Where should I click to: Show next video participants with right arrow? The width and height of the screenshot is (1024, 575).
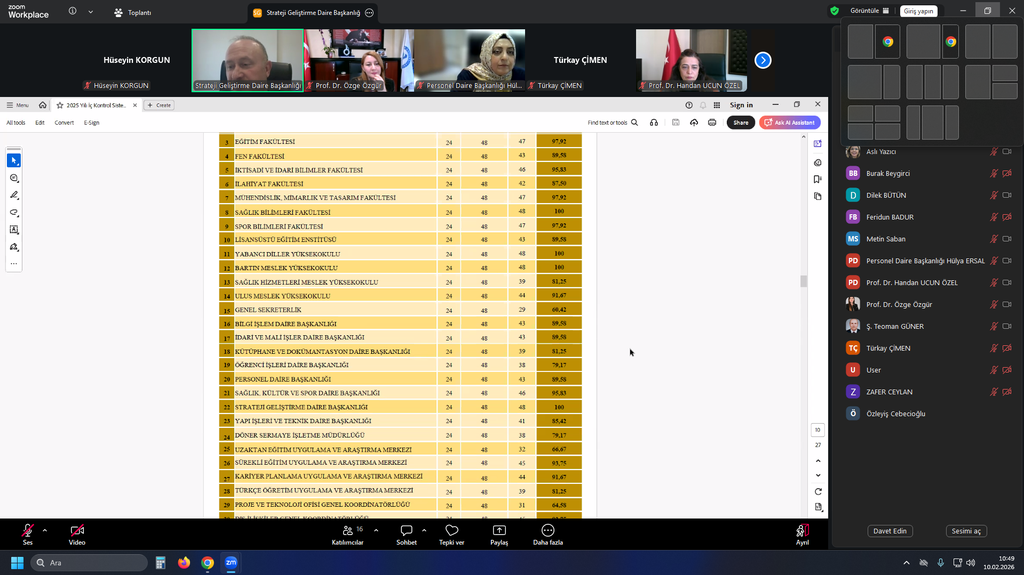pyautogui.click(x=763, y=60)
